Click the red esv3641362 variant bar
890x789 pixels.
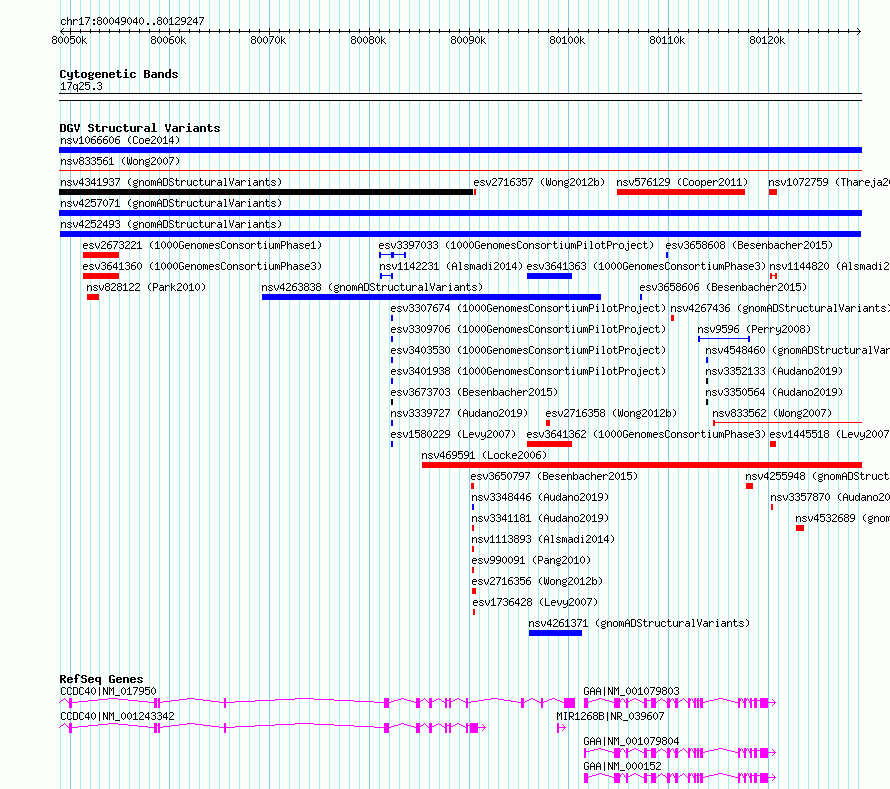(549, 444)
